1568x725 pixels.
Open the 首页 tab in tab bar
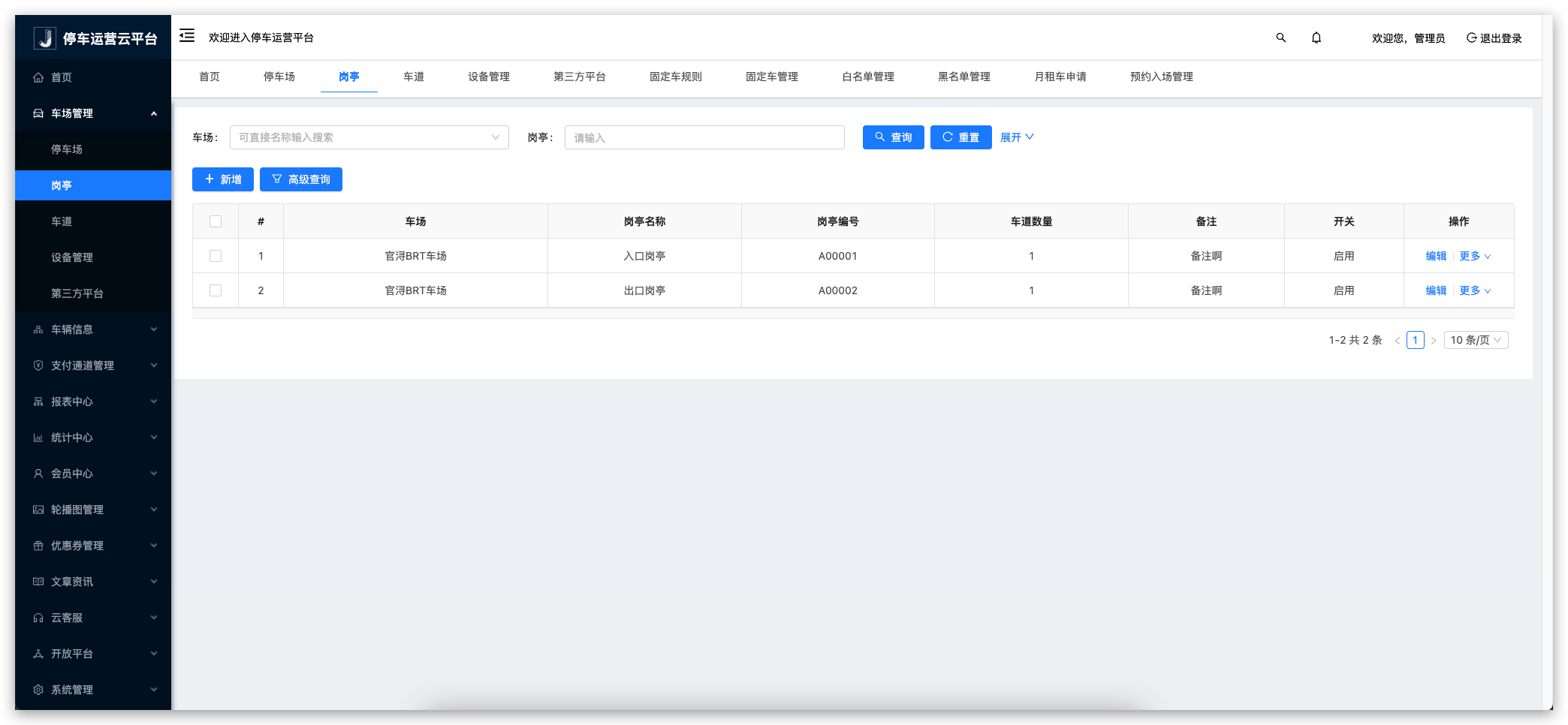coord(210,77)
